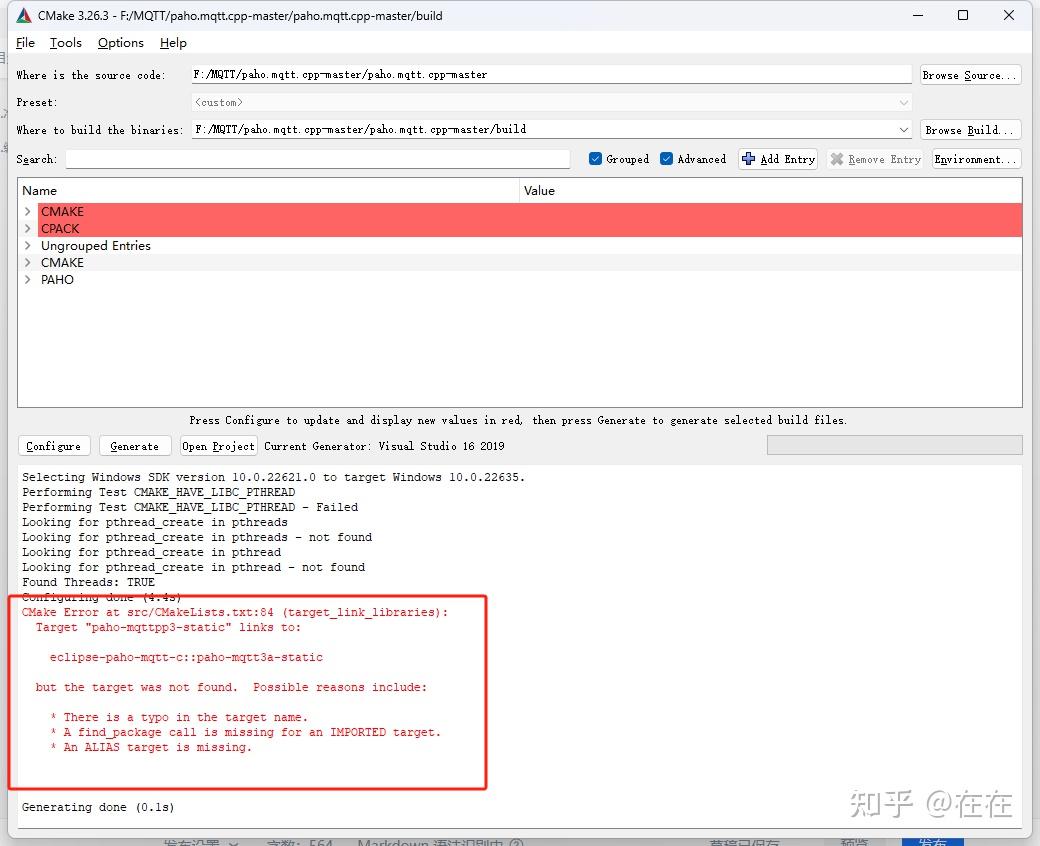The height and width of the screenshot is (846, 1040).
Task: Click the plus icon to add an entry
Action: [748, 158]
